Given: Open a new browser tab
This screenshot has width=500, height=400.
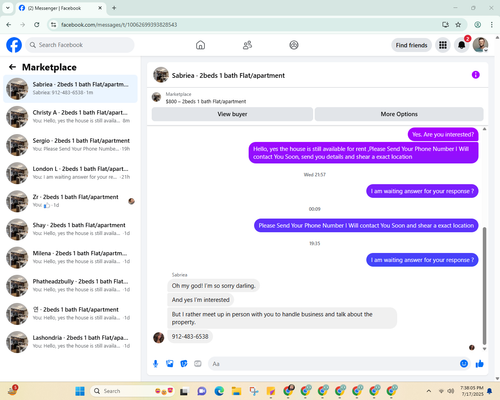Looking at the screenshot, I should [114, 8].
